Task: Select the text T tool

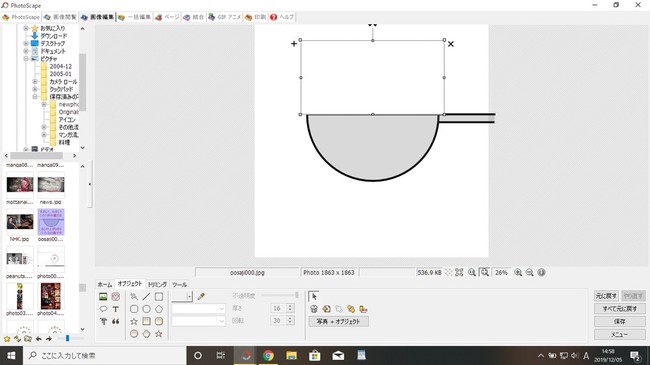Action: click(x=116, y=309)
